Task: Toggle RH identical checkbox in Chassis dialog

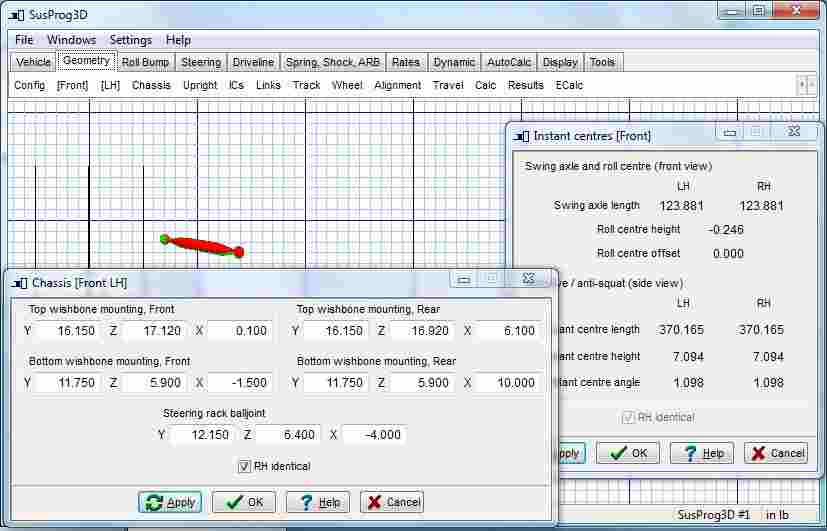Action: click(244, 466)
